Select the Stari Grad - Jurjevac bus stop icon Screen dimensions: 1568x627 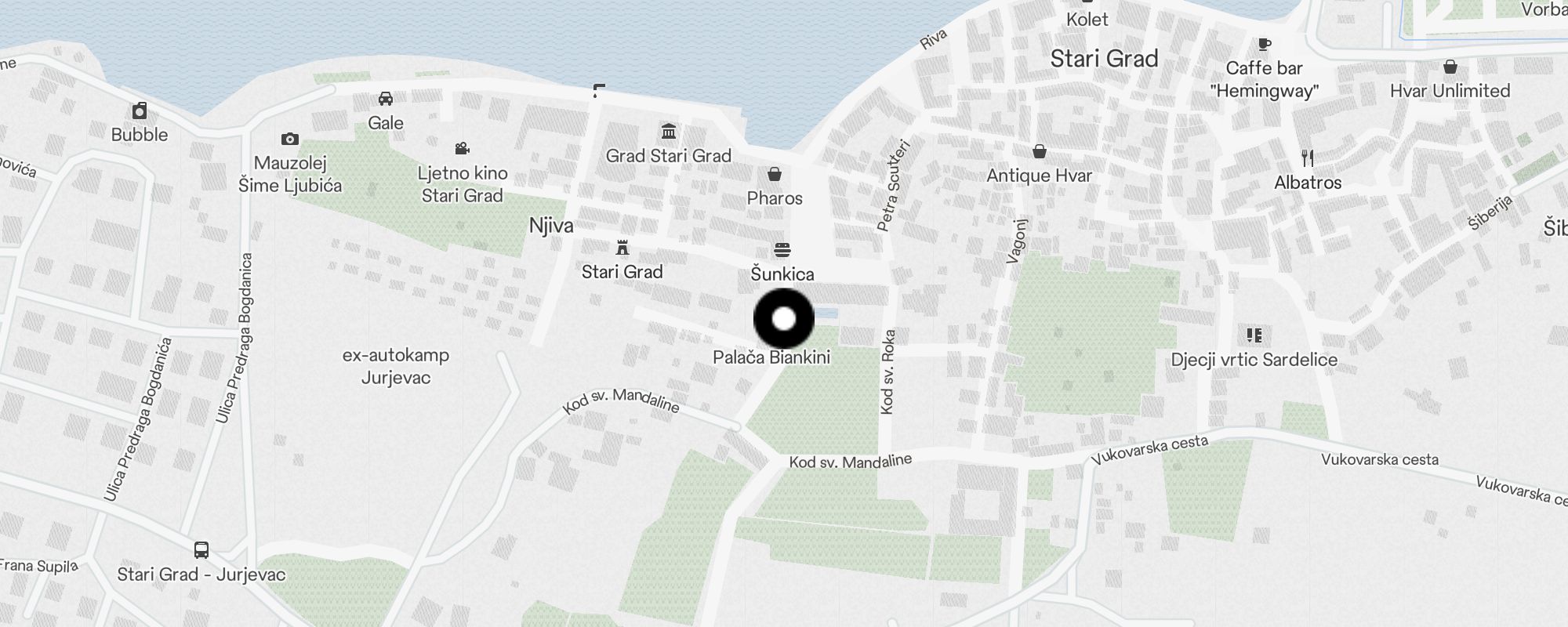pos(201,549)
